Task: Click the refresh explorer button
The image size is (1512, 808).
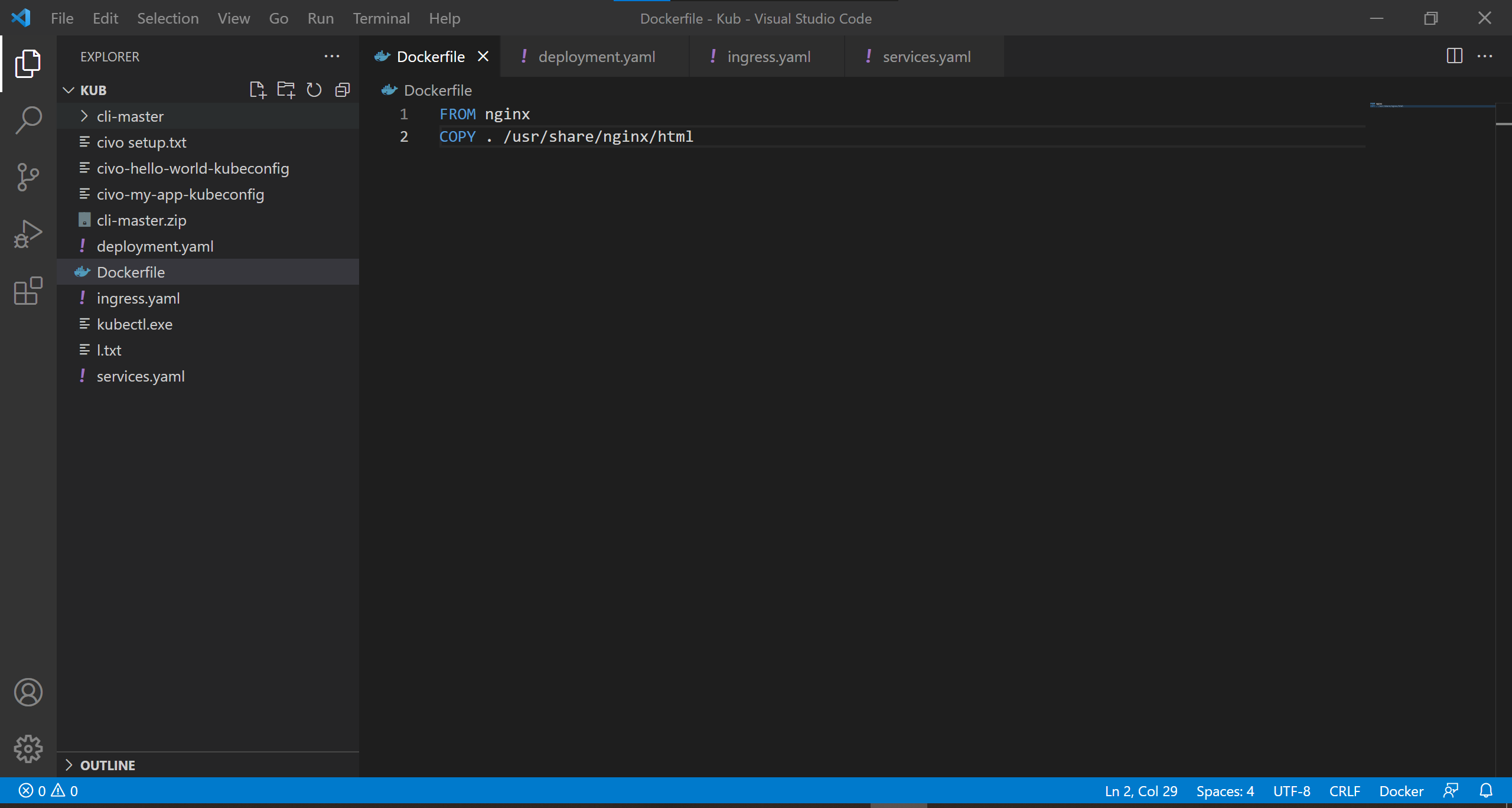Action: [x=314, y=89]
